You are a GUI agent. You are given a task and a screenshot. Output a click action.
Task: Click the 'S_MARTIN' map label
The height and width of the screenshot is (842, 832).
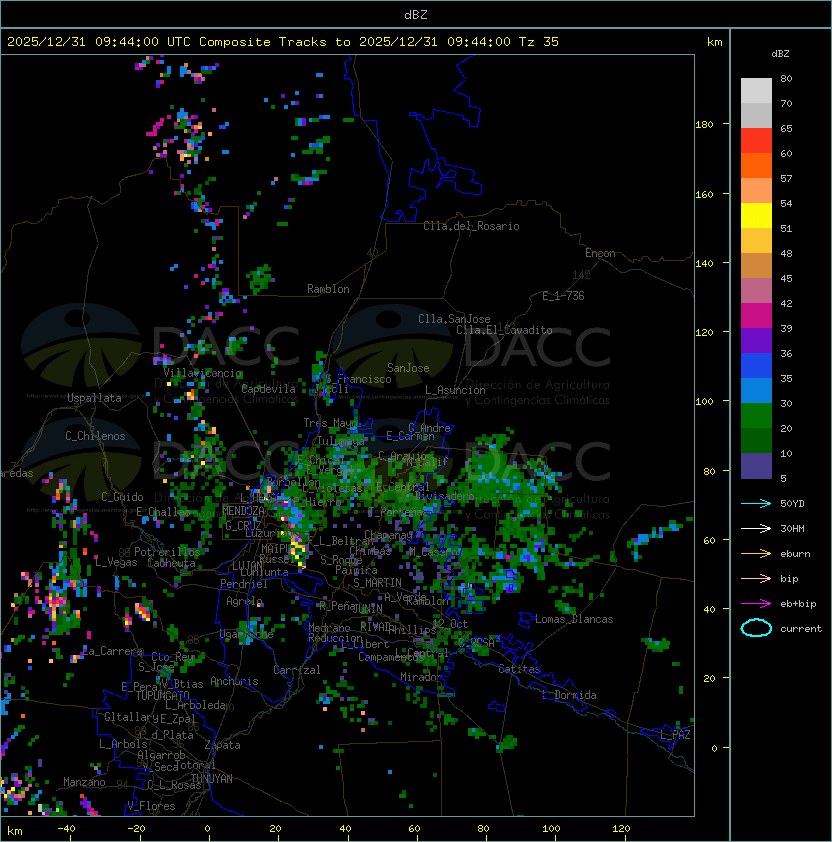(377, 583)
